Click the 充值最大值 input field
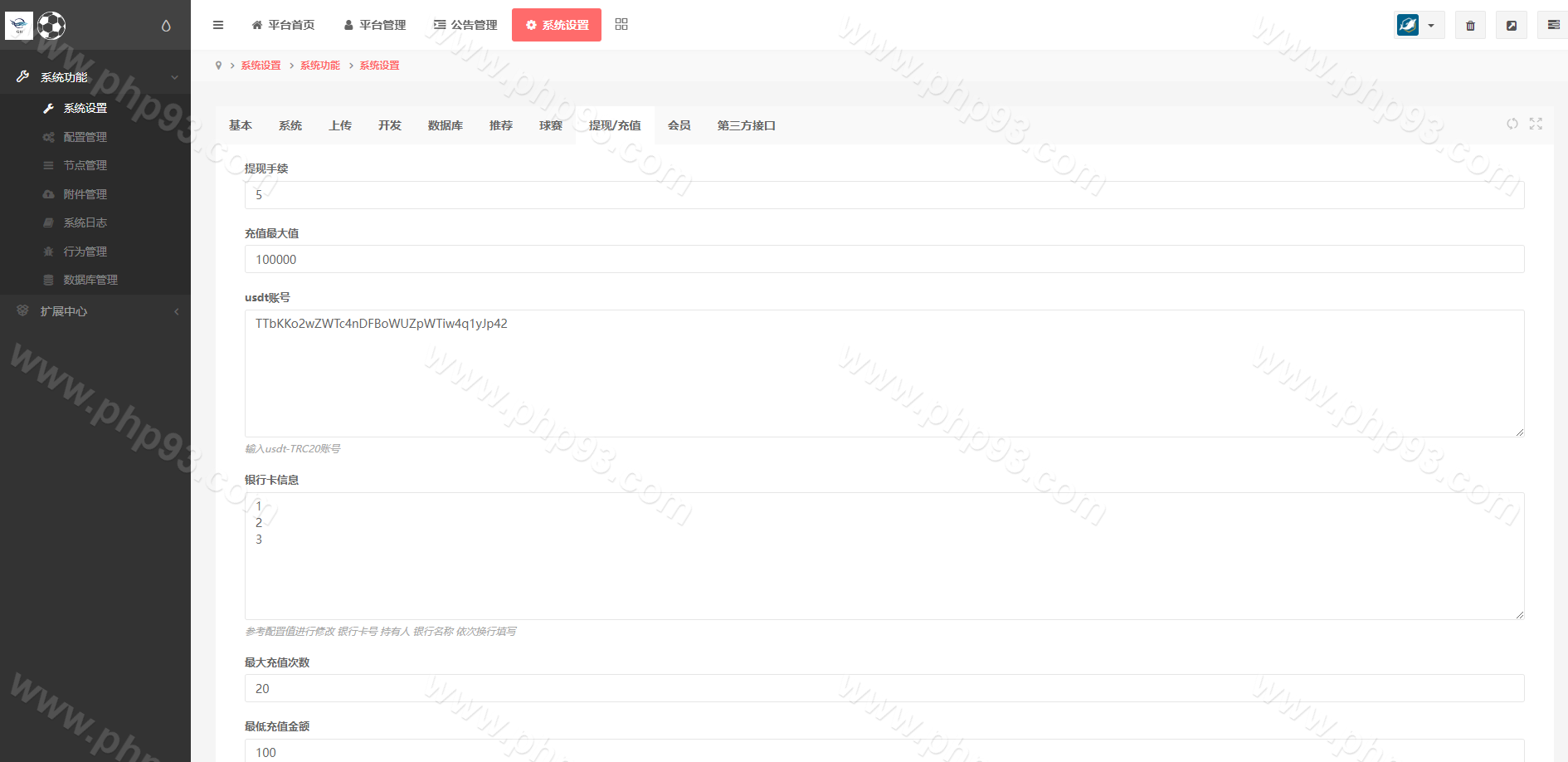The image size is (1568, 762). [x=884, y=259]
